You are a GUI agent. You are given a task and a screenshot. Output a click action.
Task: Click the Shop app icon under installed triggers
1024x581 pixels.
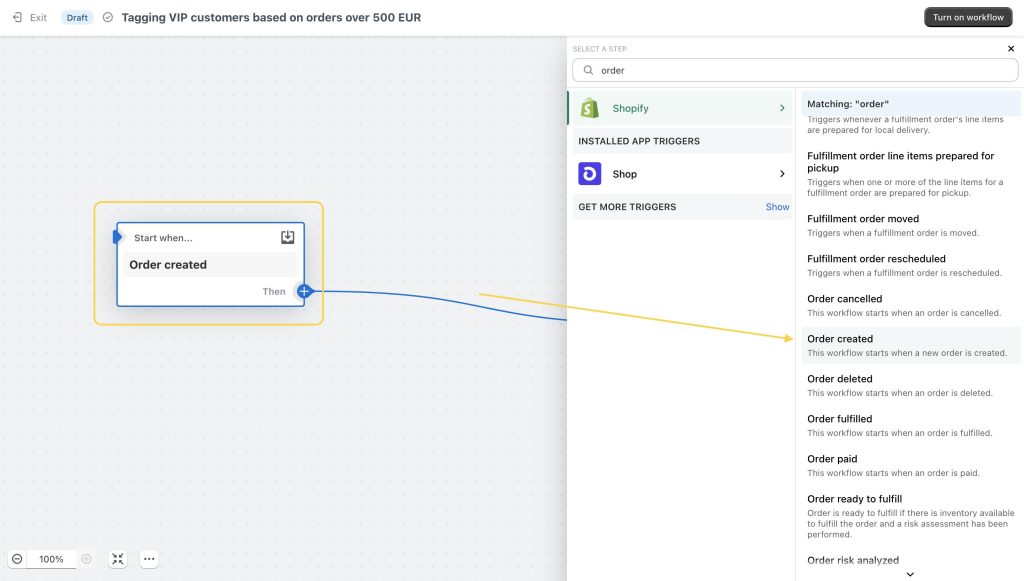click(590, 173)
